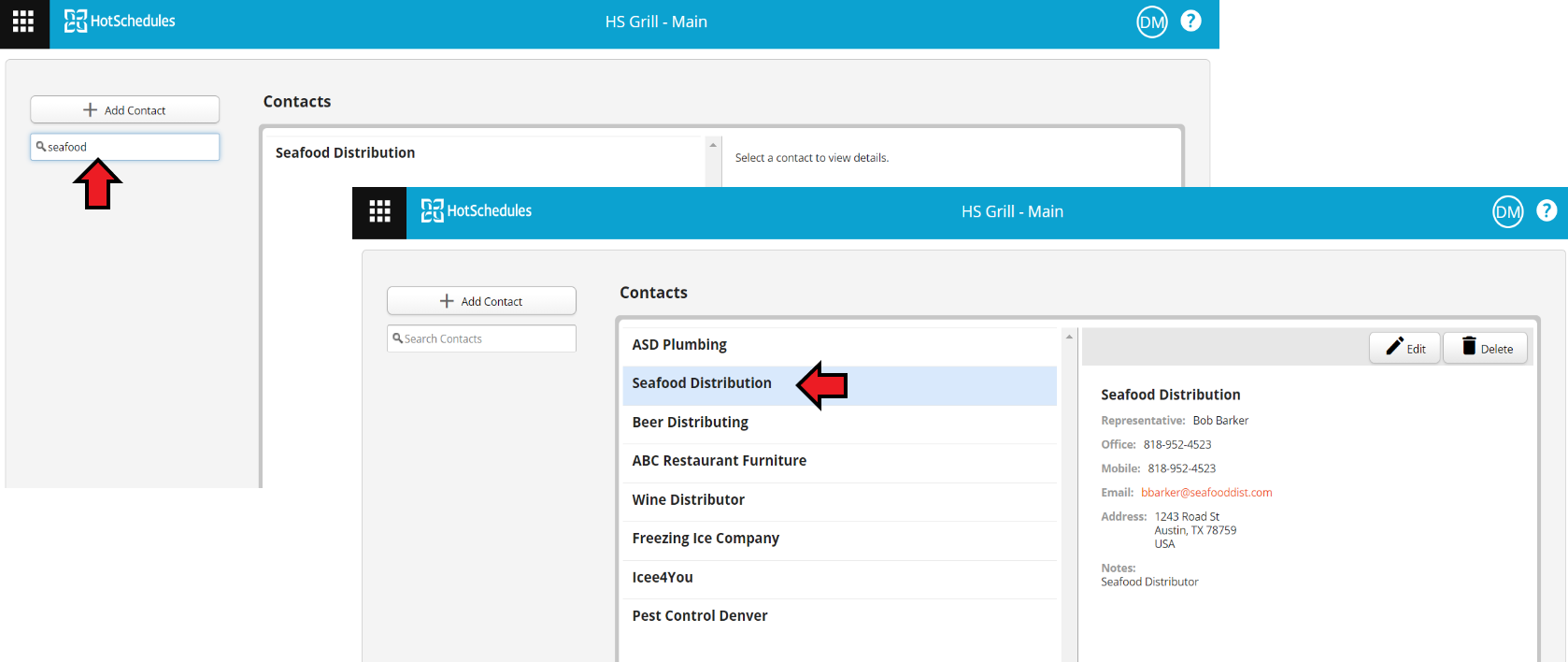Select the Pest Control Denver contact
The width and height of the screenshot is (1568, 662).
pos(839,616)
